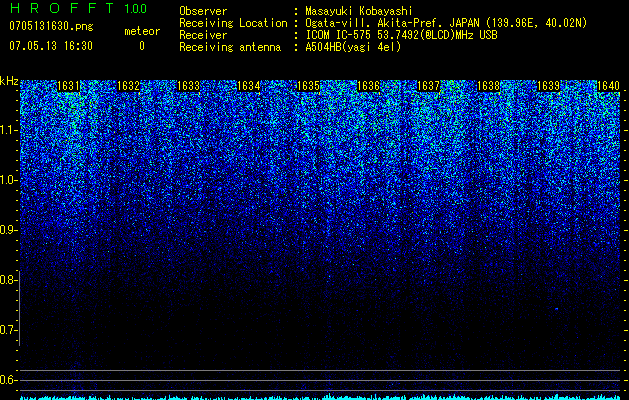Click the 1.0 frequency axis label
629x400 pixels.
click(x=8, y=180)
